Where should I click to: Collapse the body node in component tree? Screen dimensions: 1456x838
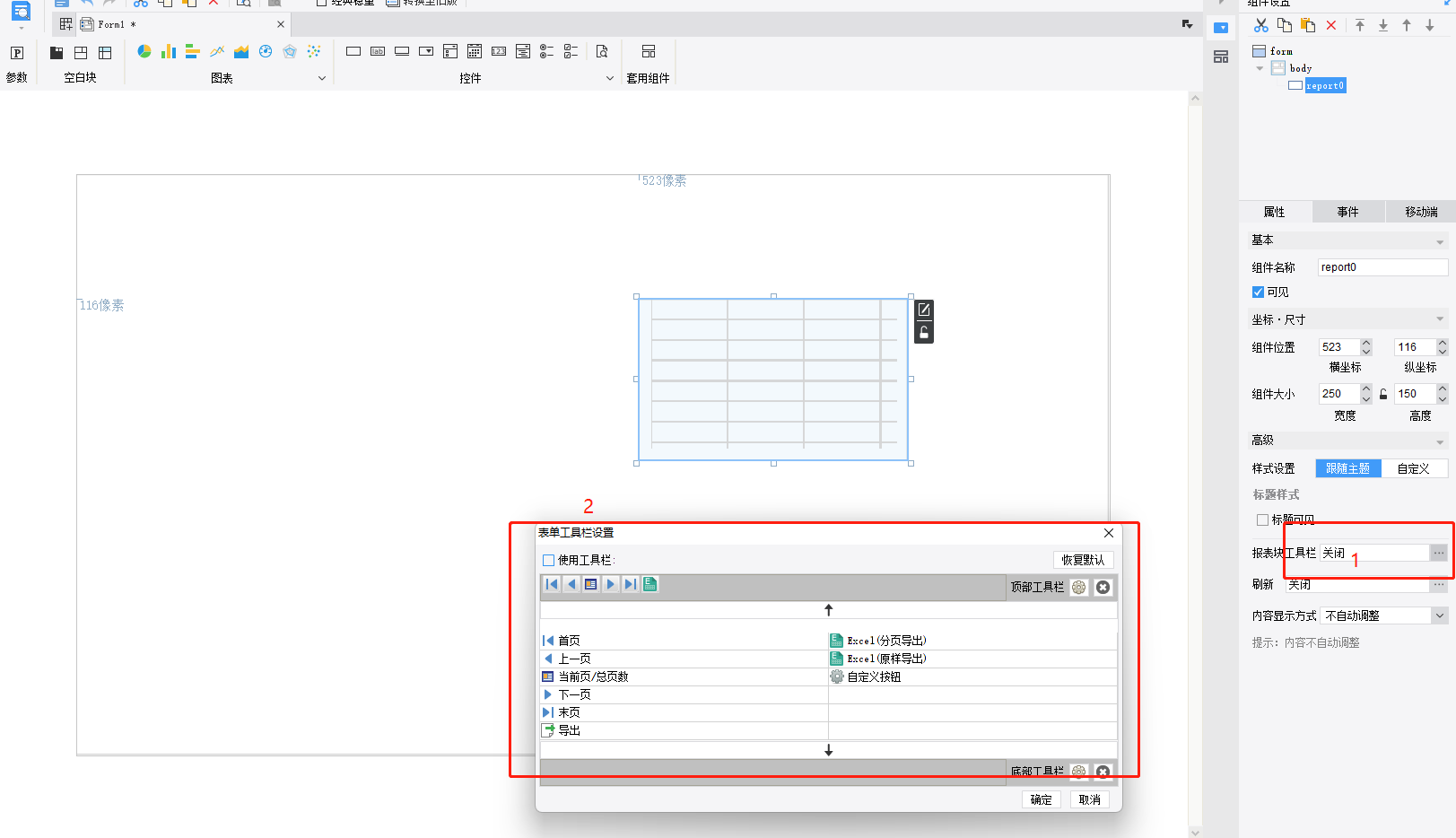(x=1260, y=68)
